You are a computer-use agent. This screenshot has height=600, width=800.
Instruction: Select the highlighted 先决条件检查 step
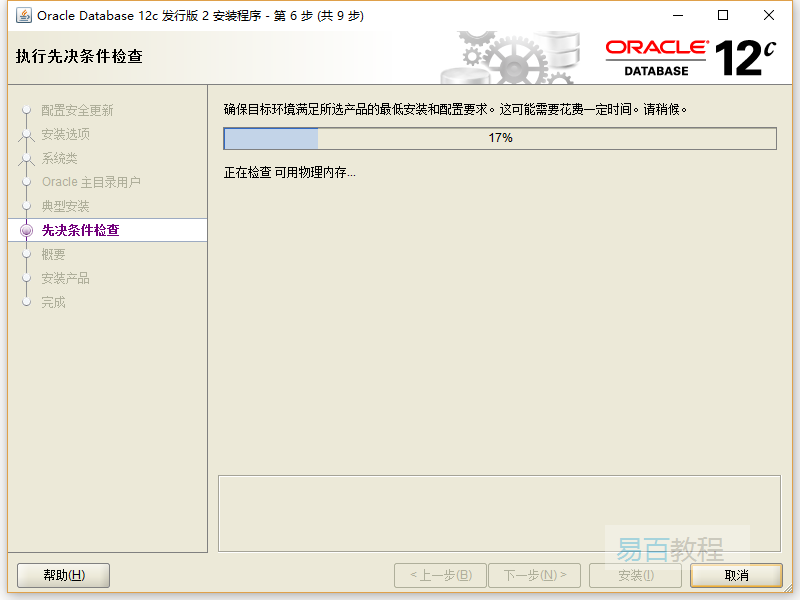click(x=80, y=230)
